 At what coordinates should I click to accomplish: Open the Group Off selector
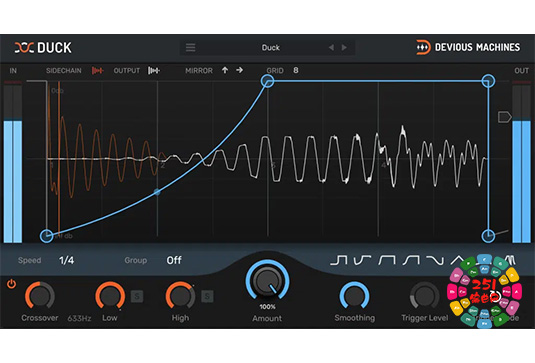(174, 260)
